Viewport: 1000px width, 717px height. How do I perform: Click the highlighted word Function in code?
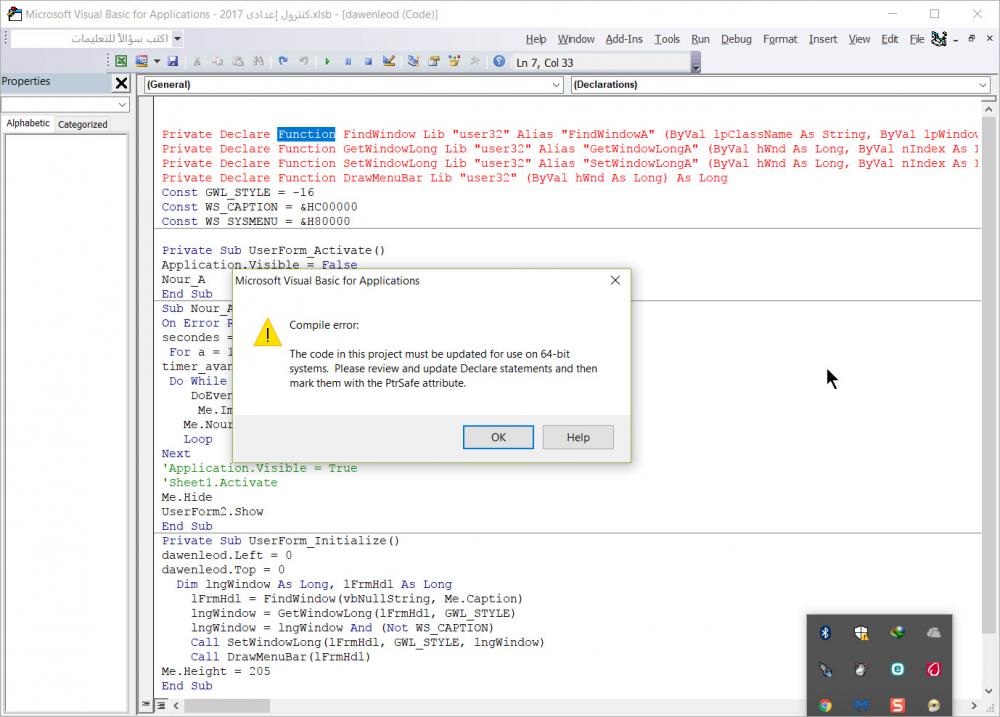coord(306,134)
